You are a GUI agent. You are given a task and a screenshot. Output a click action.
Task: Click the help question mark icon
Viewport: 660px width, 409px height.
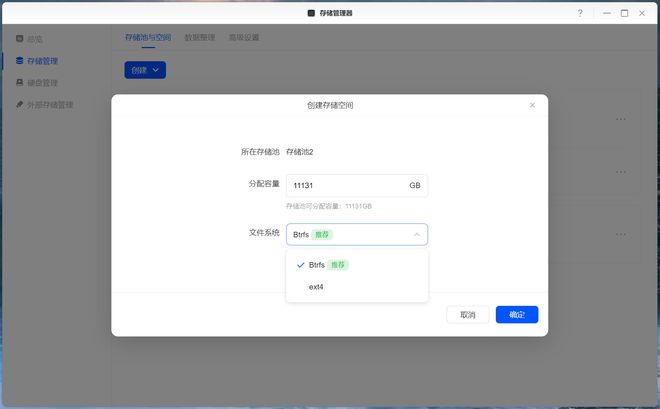click(580, 13)
